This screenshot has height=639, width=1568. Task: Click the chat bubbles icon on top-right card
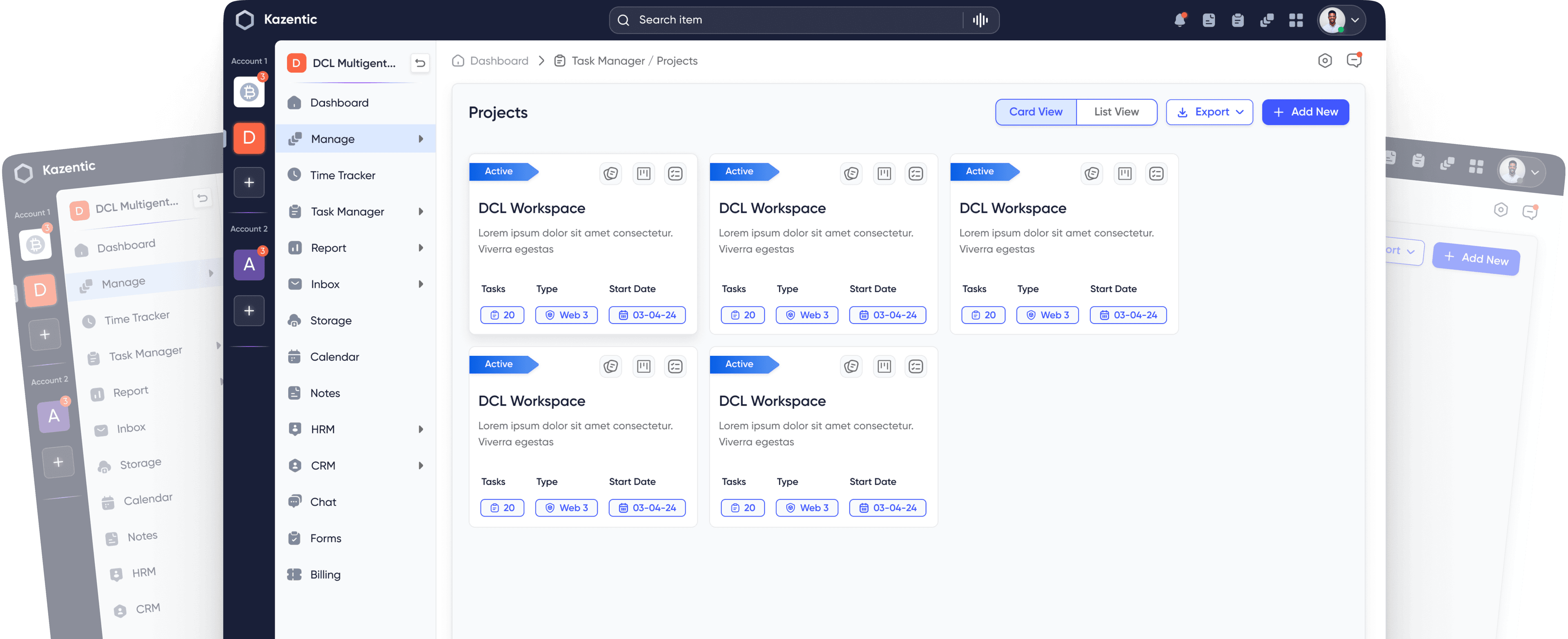(x=1091, y=173)
